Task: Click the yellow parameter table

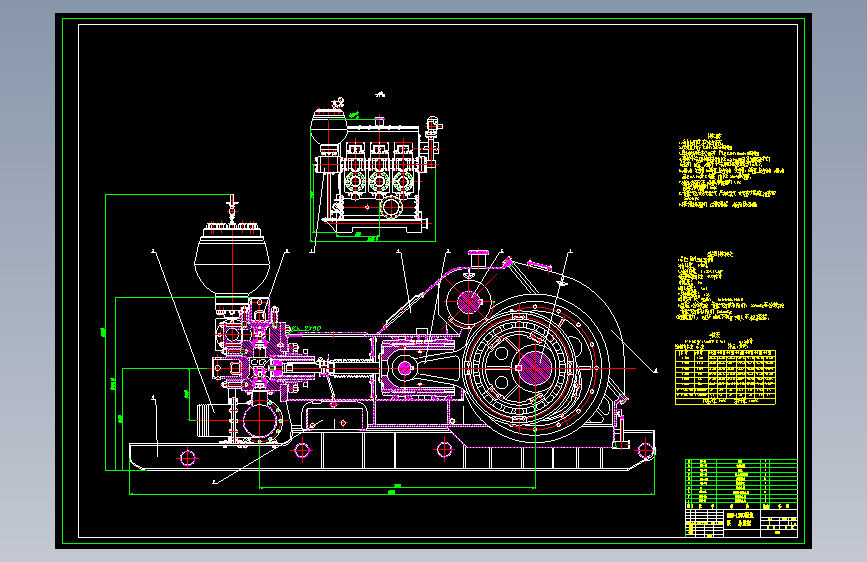Action: tap(725, 377)
